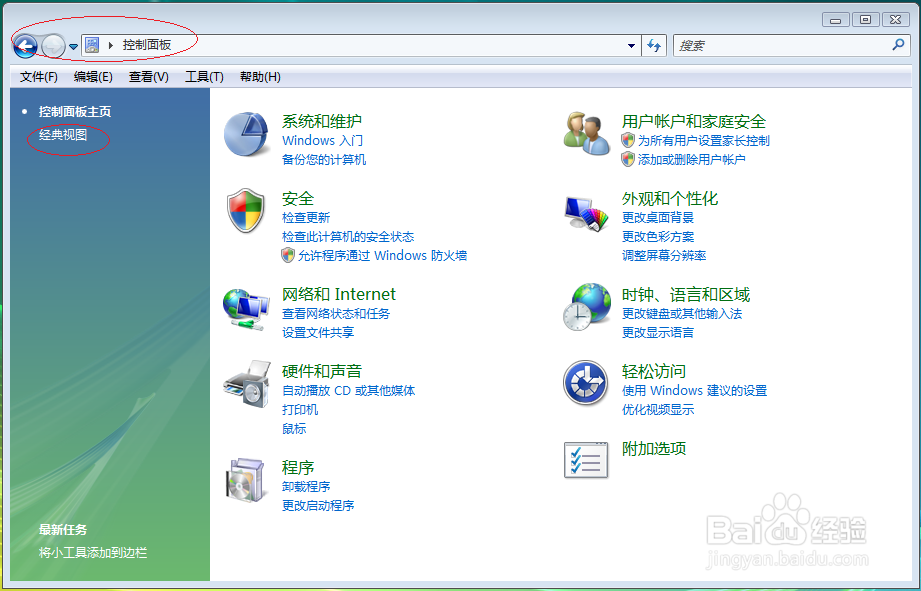Open the 网络和 Internet globe icon
The image size is (921, 591).
tap(246, 309)
